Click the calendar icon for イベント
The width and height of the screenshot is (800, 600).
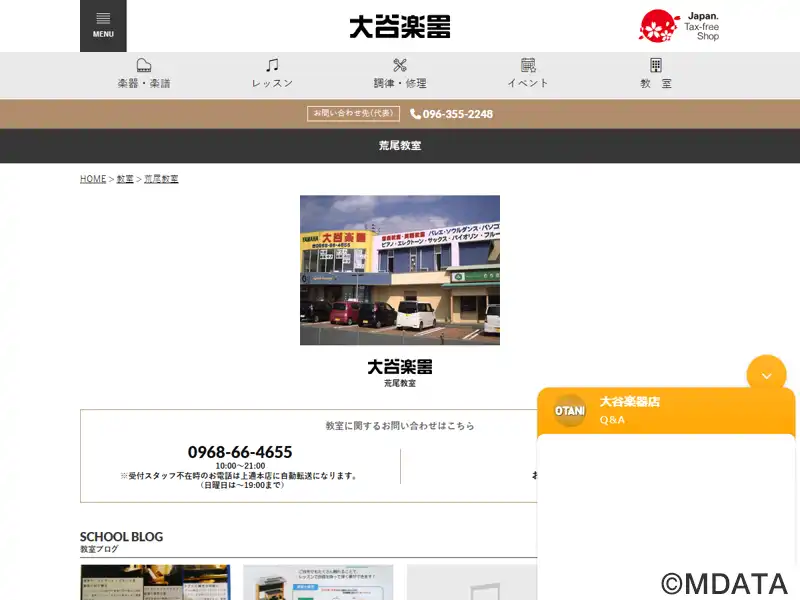[528, 65]
